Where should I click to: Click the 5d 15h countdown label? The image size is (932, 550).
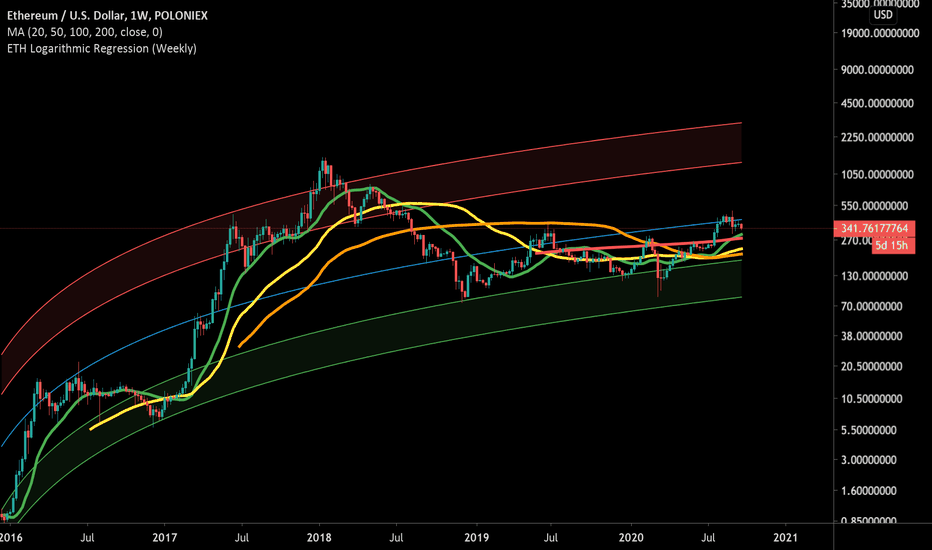pos(893,245)
